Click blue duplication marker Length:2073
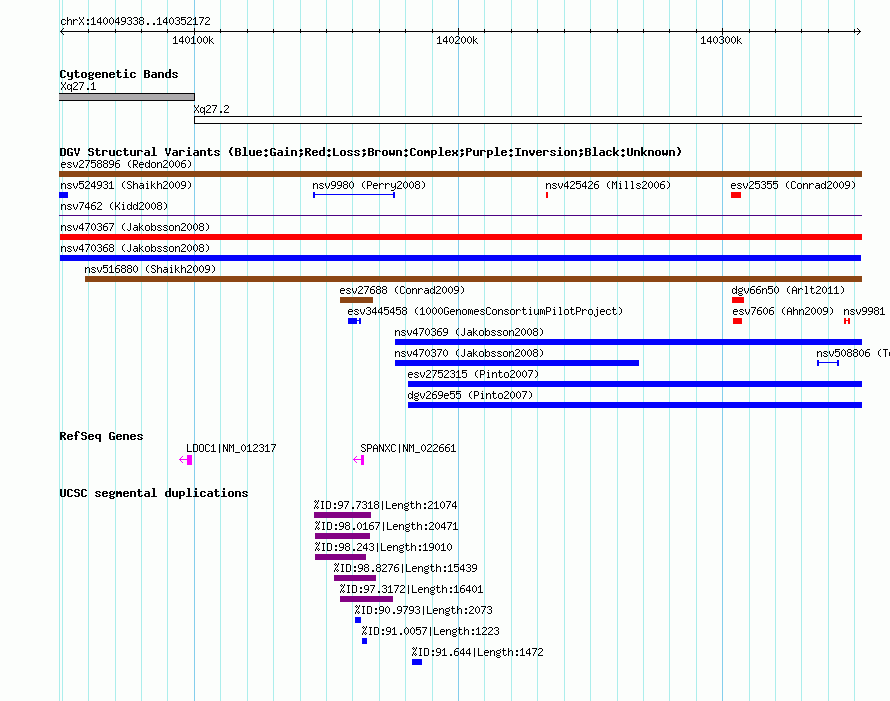This screenshot has width=890, height=701. pos(358,620)
